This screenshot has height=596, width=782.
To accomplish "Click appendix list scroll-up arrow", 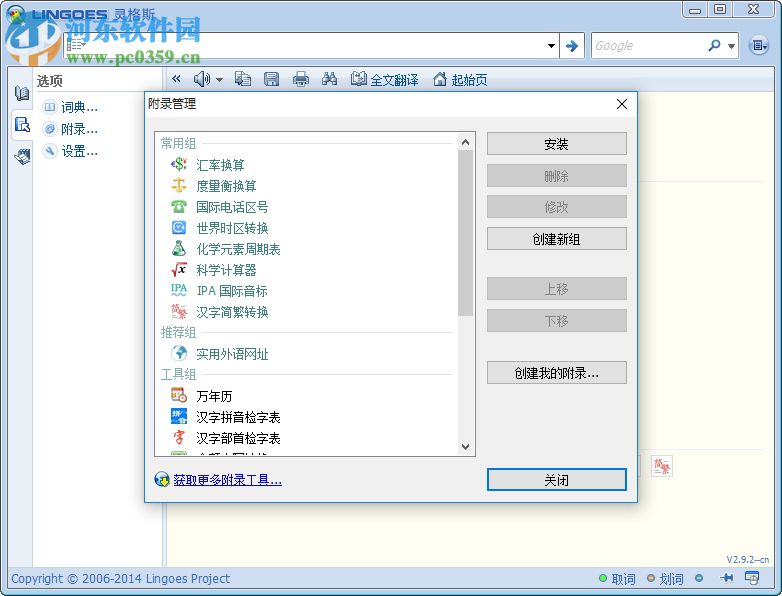I will coord(465,143).
